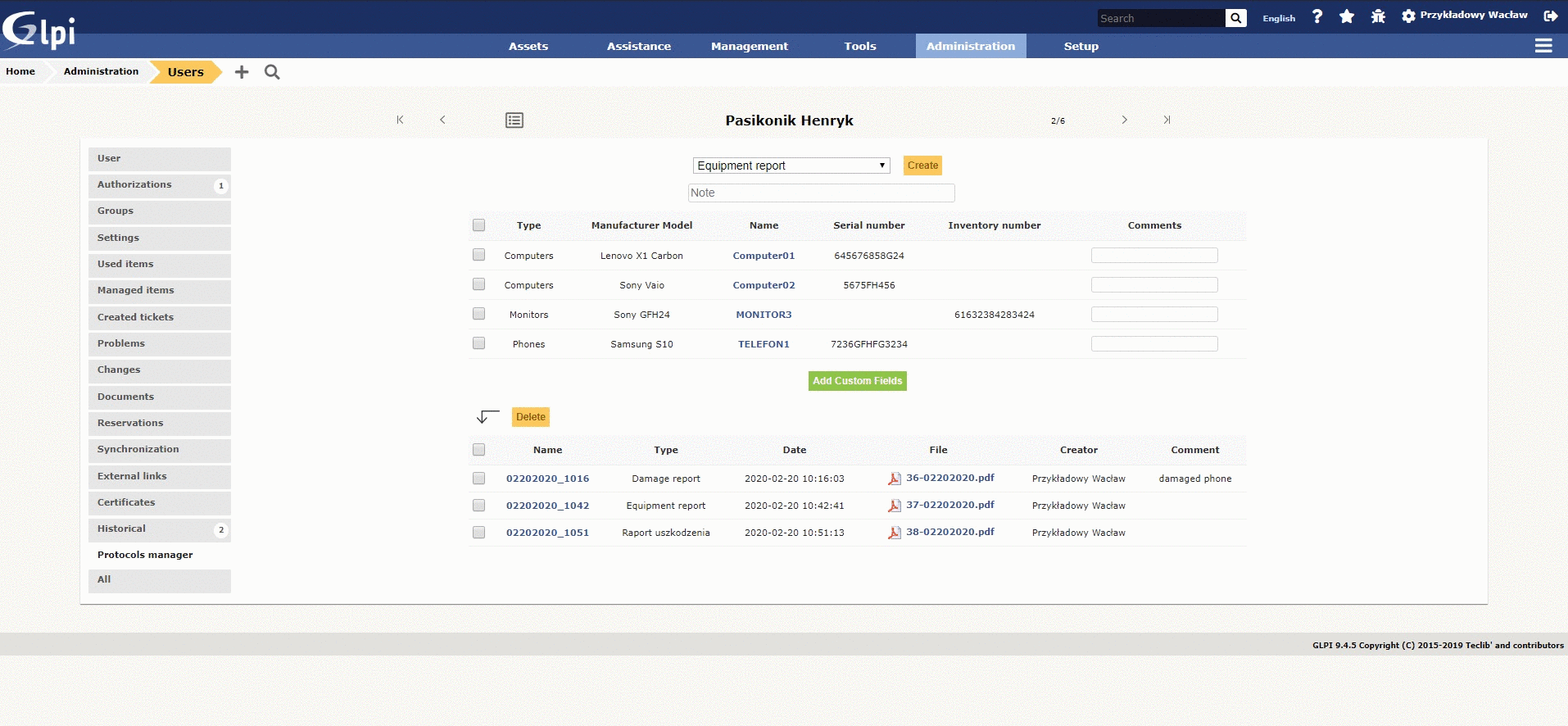Focus the header Search field
Viewport: 1568px width, 726px height.
point(1162,18)
